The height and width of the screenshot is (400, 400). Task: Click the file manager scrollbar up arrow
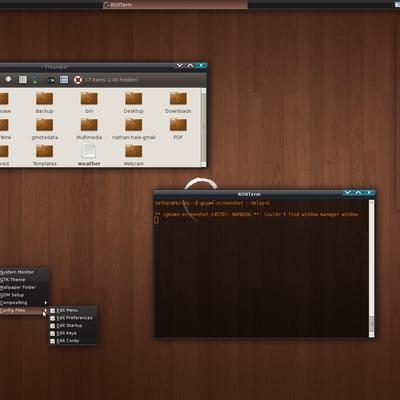(203, 91)
